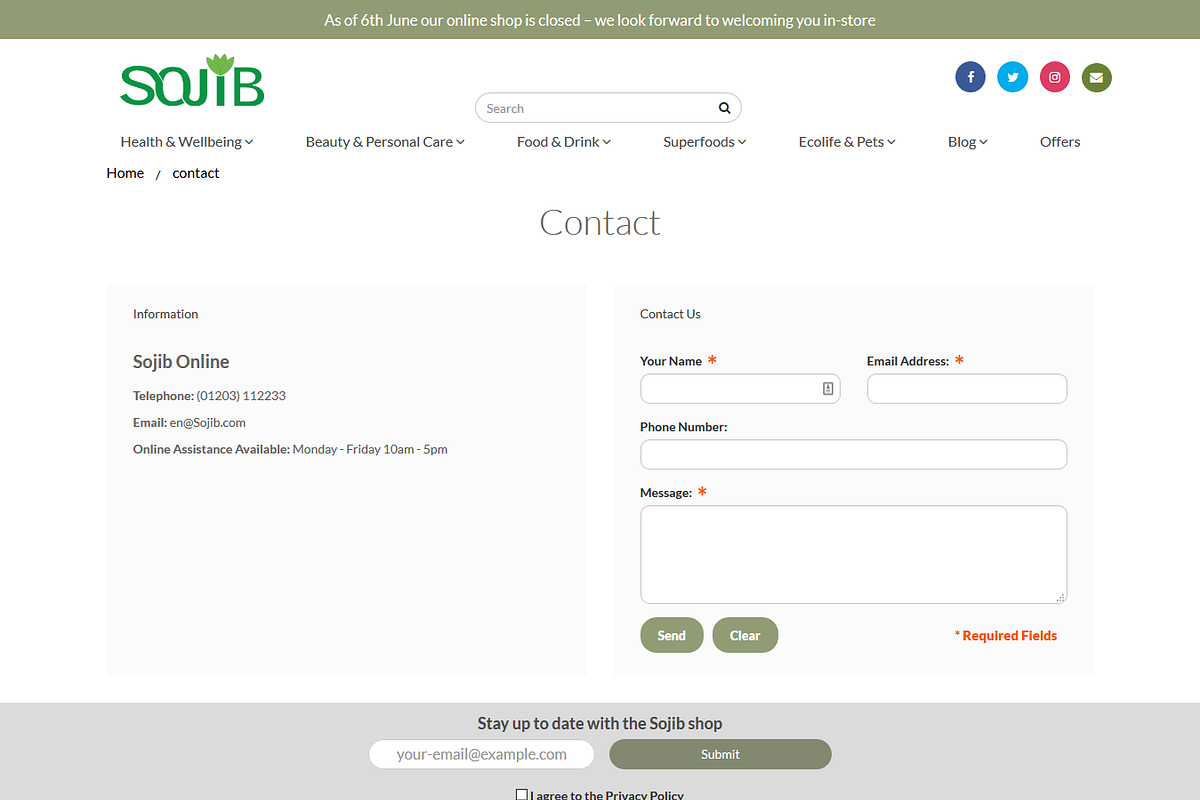Click the Information panel title

point(166,314)
